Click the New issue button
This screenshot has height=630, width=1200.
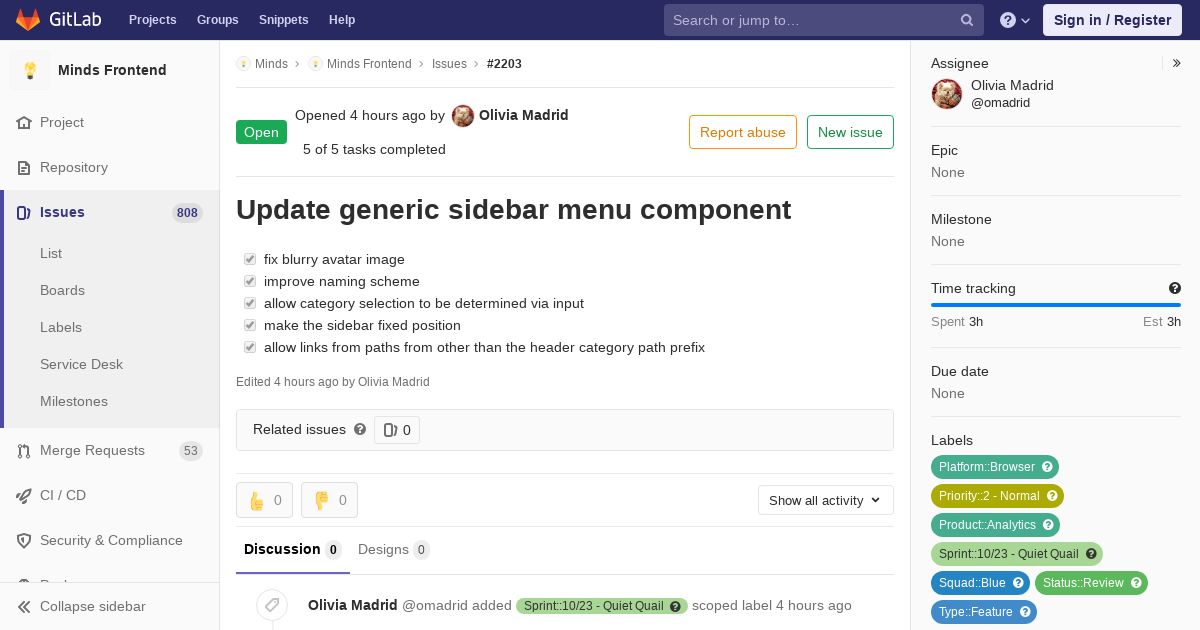pos(850,132)
